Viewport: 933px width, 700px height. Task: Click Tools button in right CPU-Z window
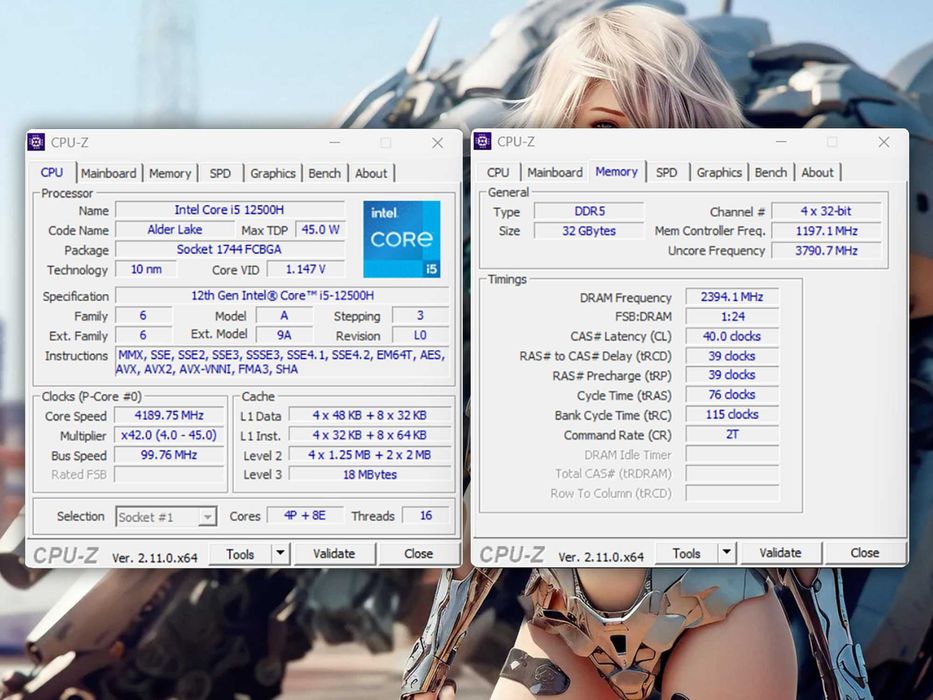pyautogui.click(x=687, y=554)
